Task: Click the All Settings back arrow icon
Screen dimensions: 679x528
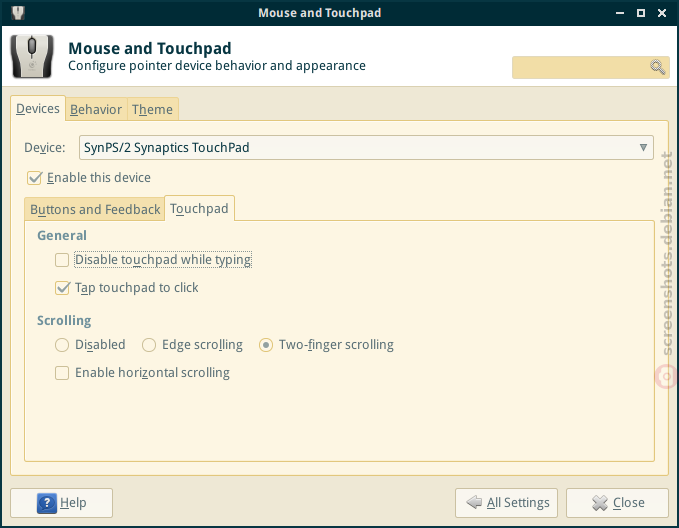Action: point(474,502)
